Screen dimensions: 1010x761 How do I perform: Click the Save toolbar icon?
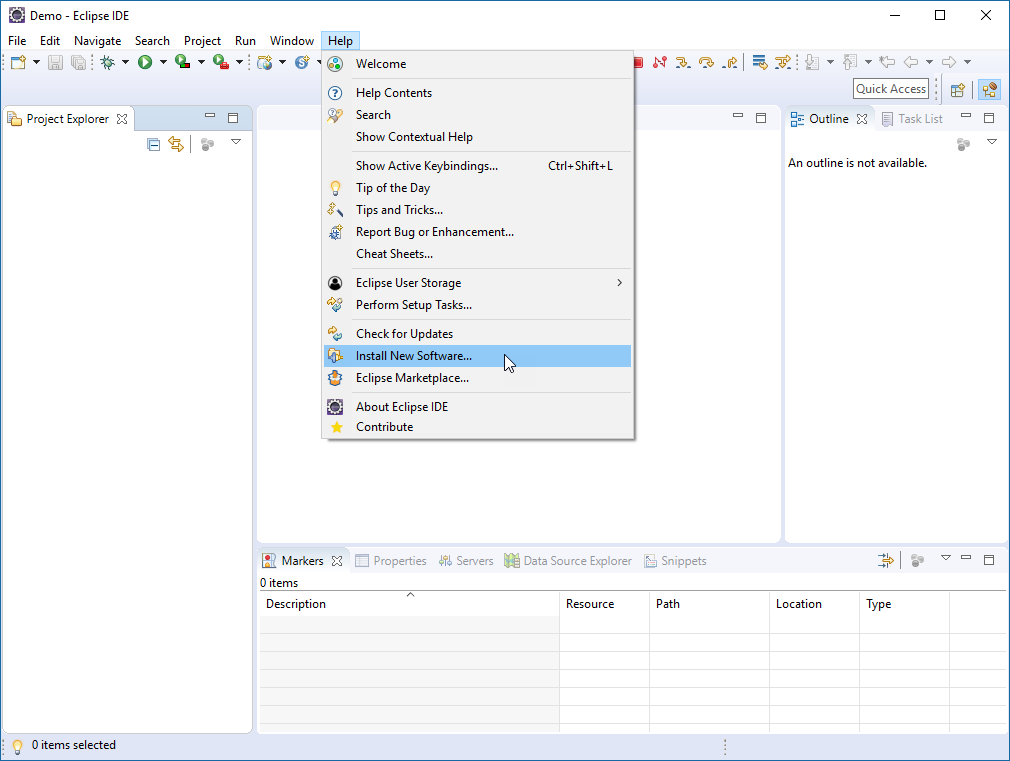pos(56,62)
